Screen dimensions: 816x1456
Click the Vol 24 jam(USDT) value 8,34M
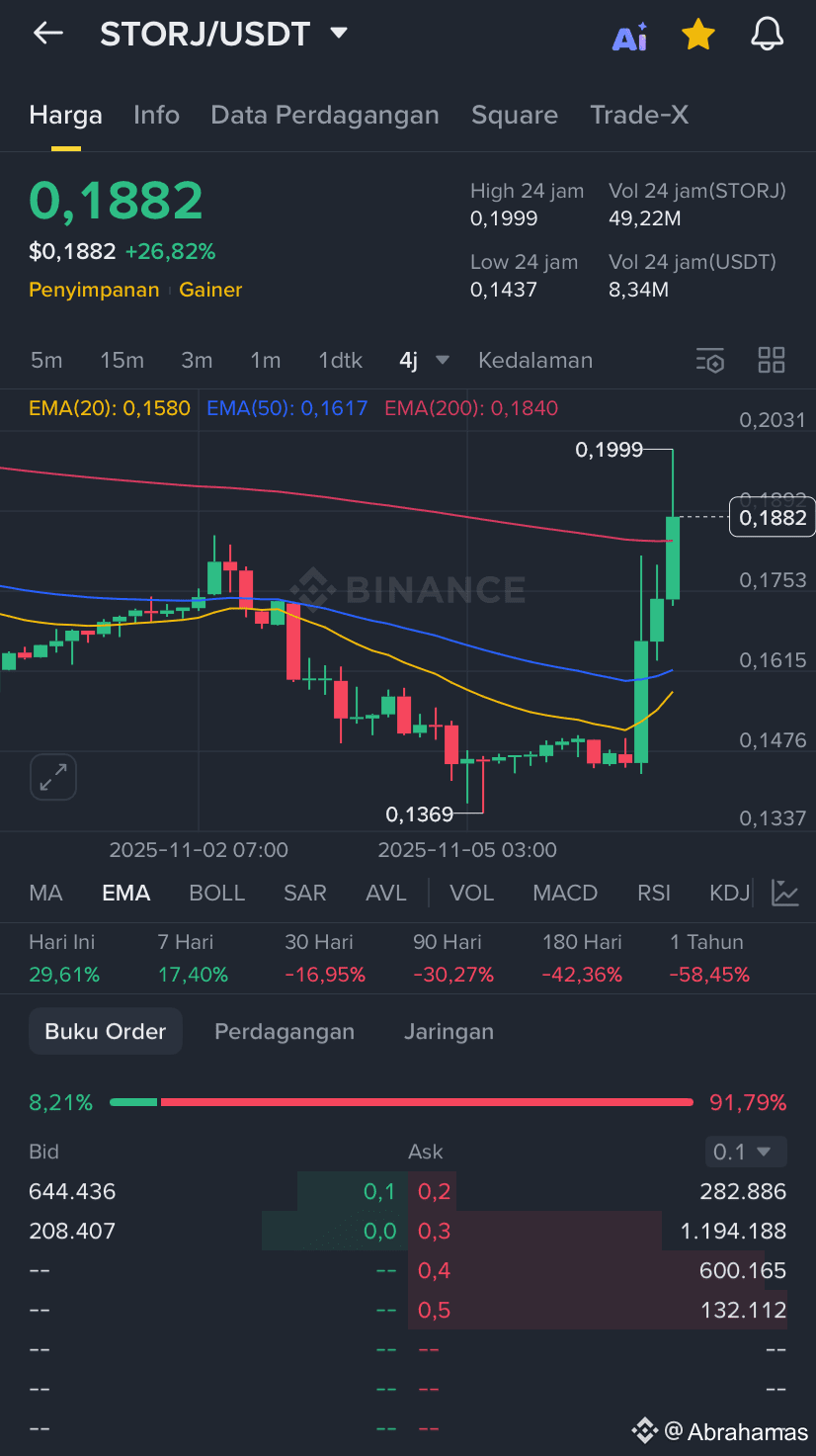[x=638, y=290]
